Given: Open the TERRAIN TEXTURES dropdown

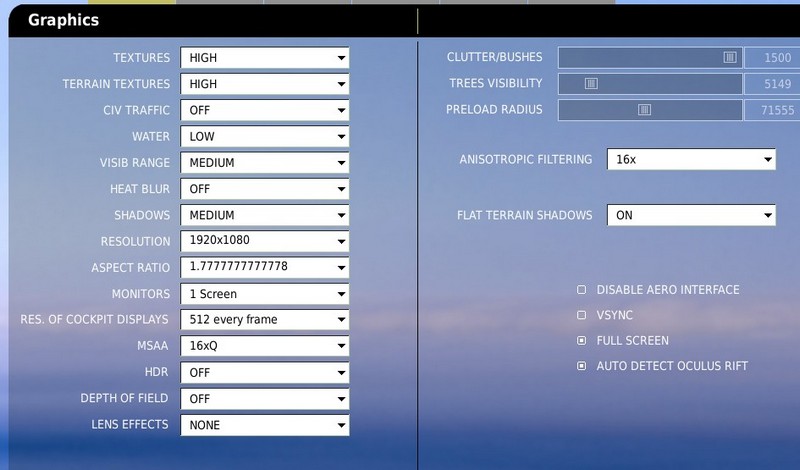Looking at the screenshot, I should point(264,84).
